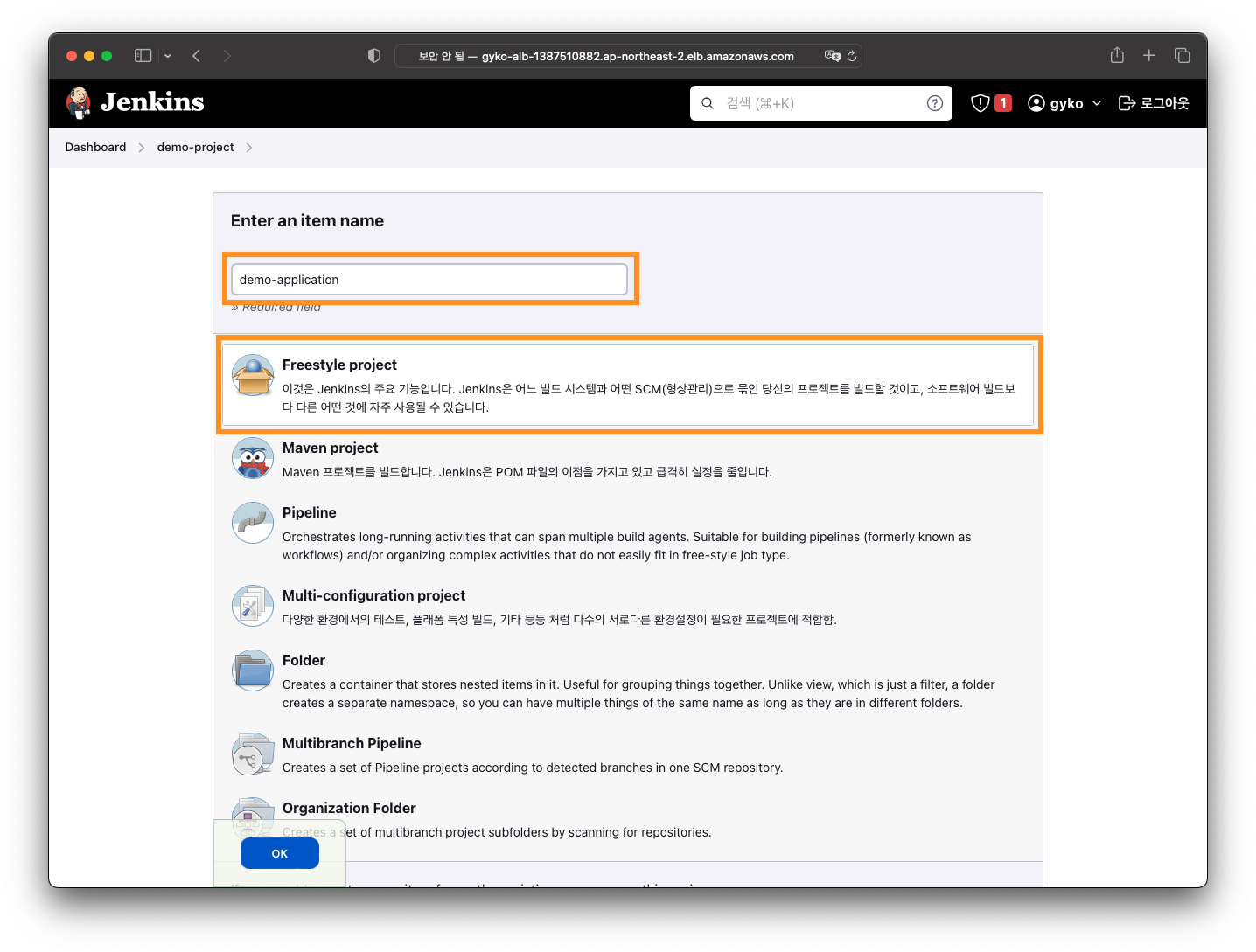Open the search help question-mark icon
This screenshot has width=1256, height=952.
(935, 103)
